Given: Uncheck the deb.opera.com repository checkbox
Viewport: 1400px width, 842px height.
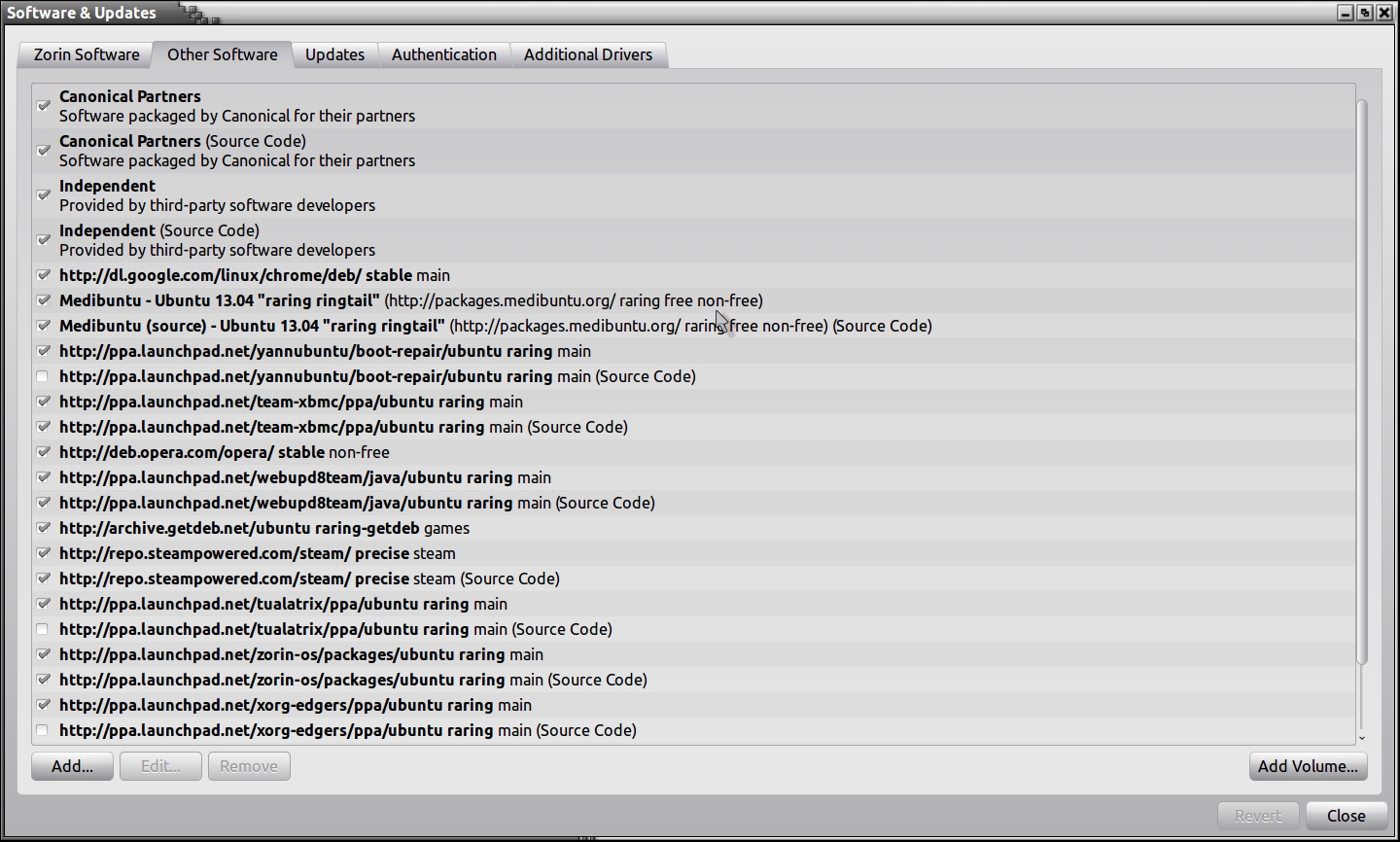Looking at the screenshot, I should point(43,452).
